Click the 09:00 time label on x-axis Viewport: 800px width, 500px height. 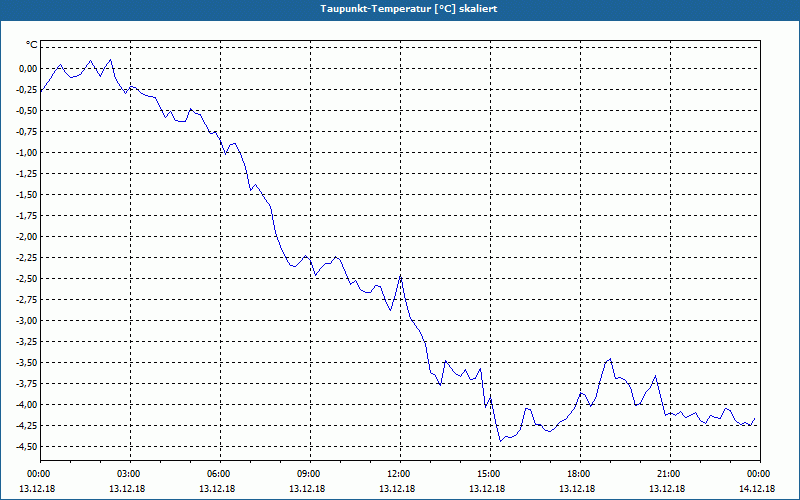[310, 474]
